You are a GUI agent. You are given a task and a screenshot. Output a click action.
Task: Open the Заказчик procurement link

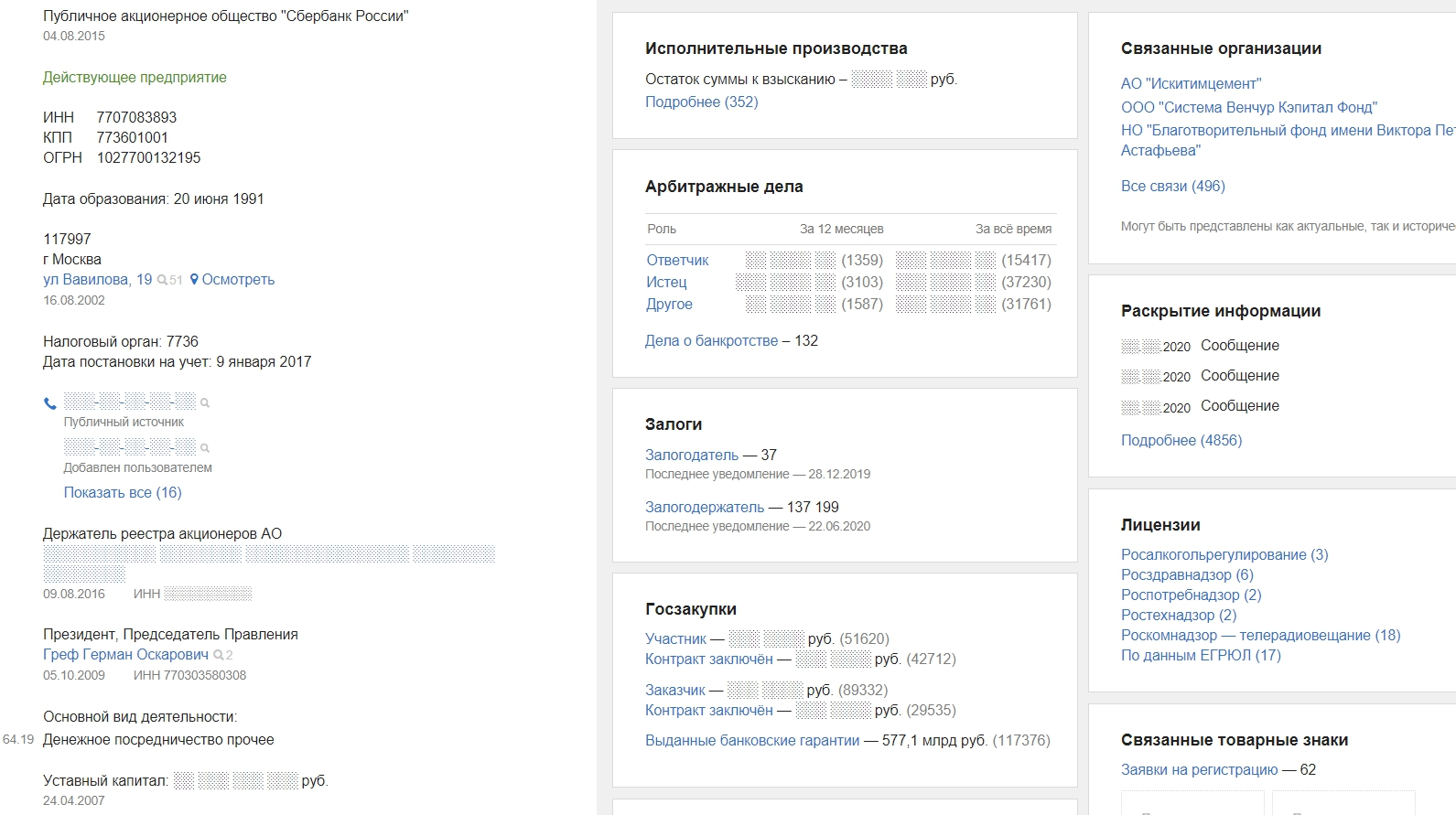pos(675,690)
